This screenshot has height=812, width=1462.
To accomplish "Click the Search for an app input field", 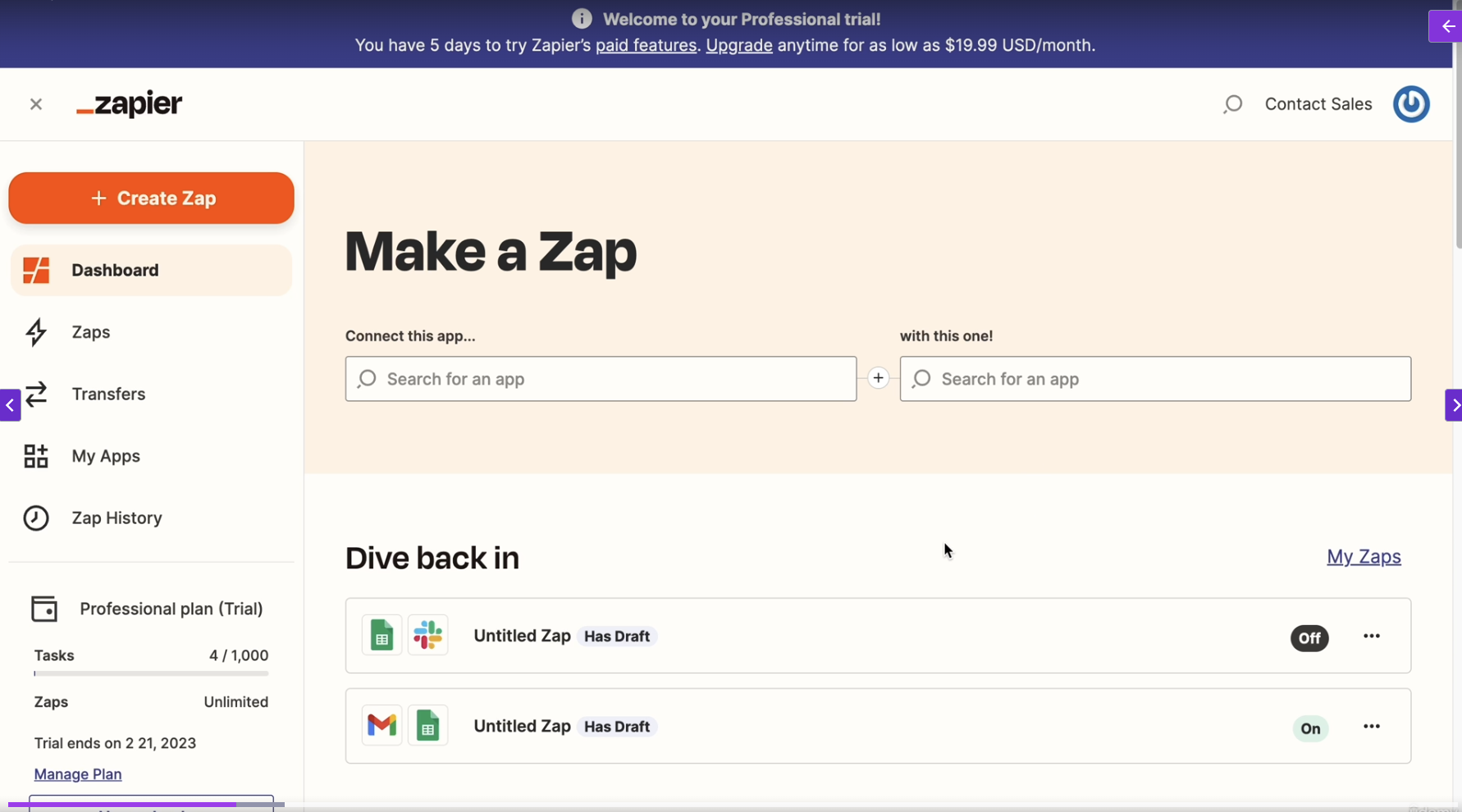I will click(601, 378).
